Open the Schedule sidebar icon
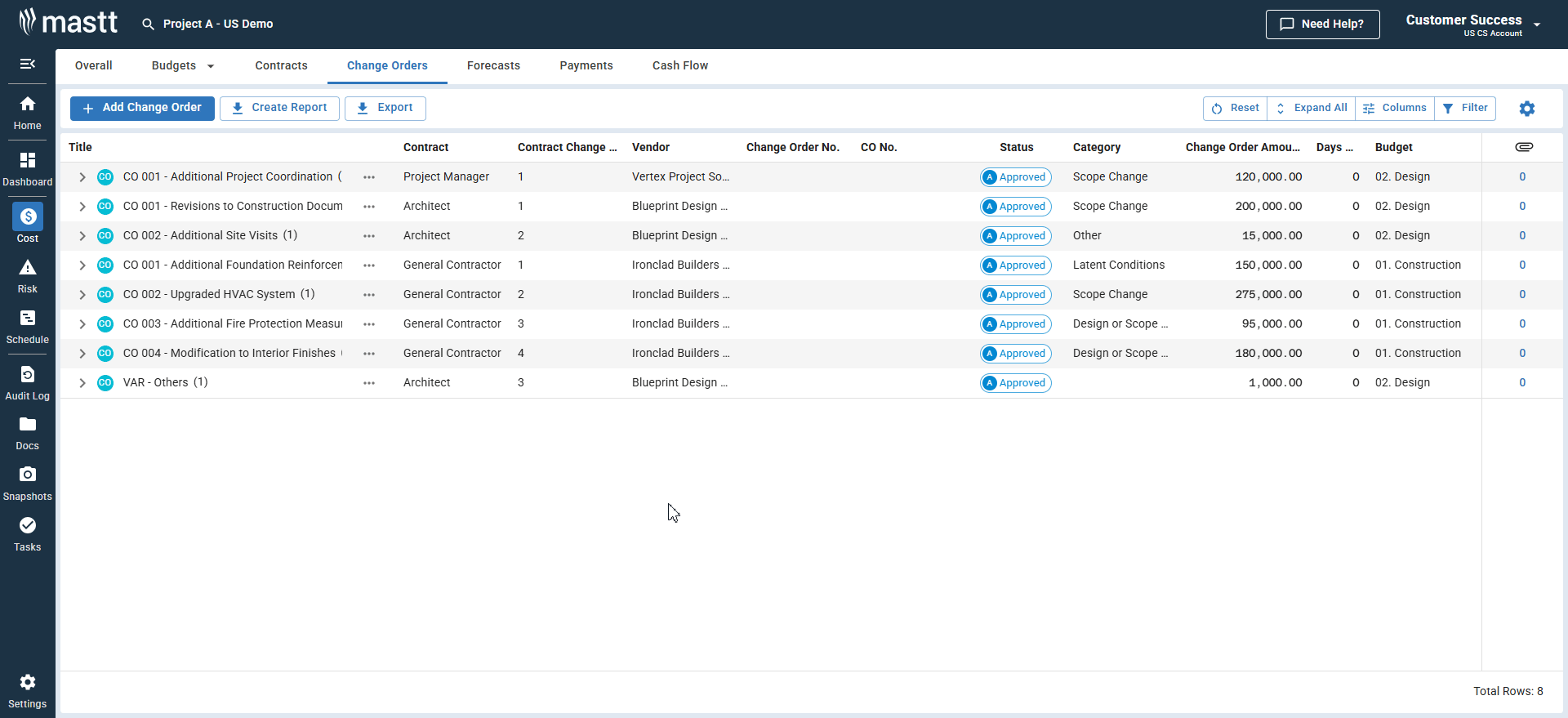The image size is (1568, 718). 27,327
